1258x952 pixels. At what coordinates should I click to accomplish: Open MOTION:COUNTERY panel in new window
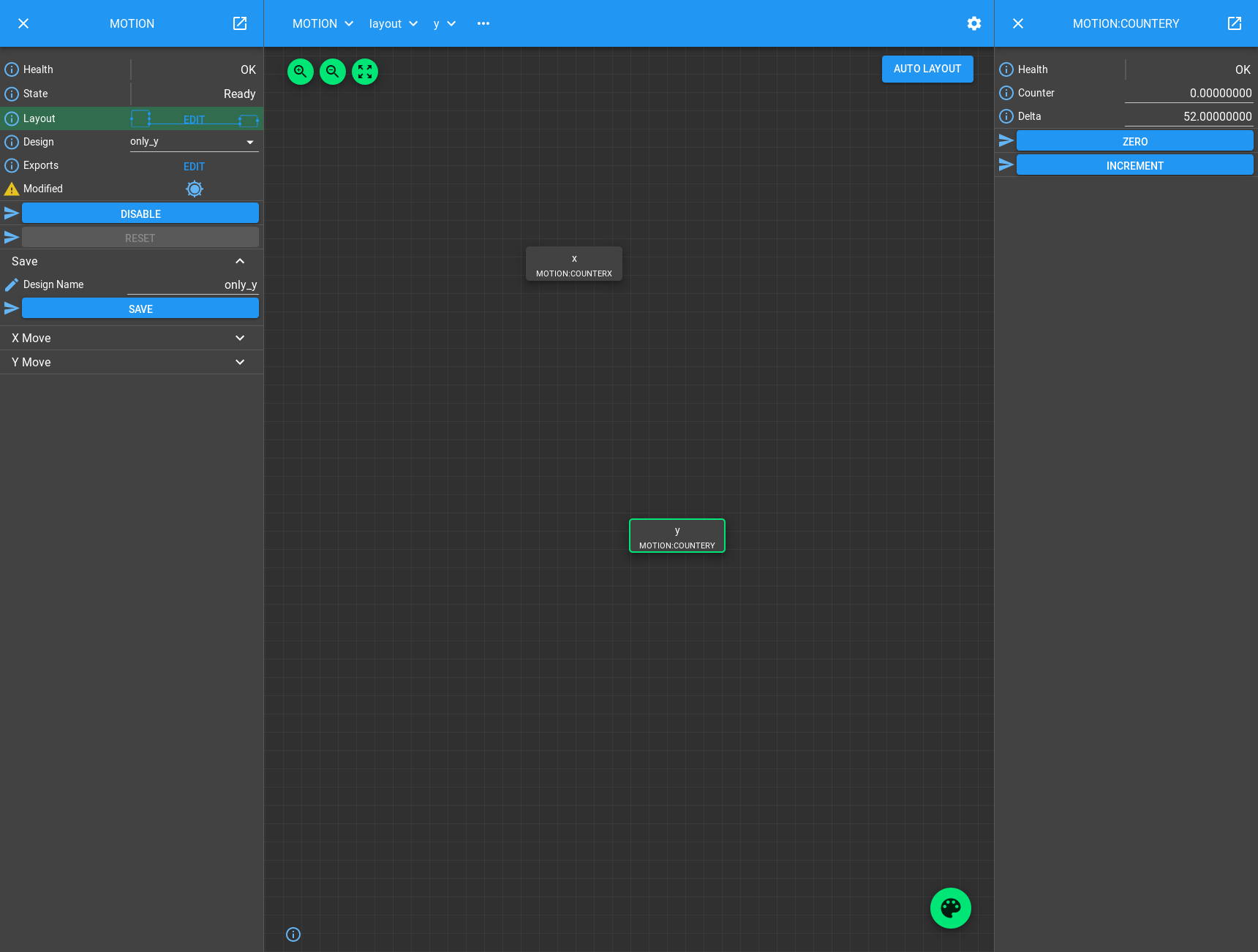1234,23
